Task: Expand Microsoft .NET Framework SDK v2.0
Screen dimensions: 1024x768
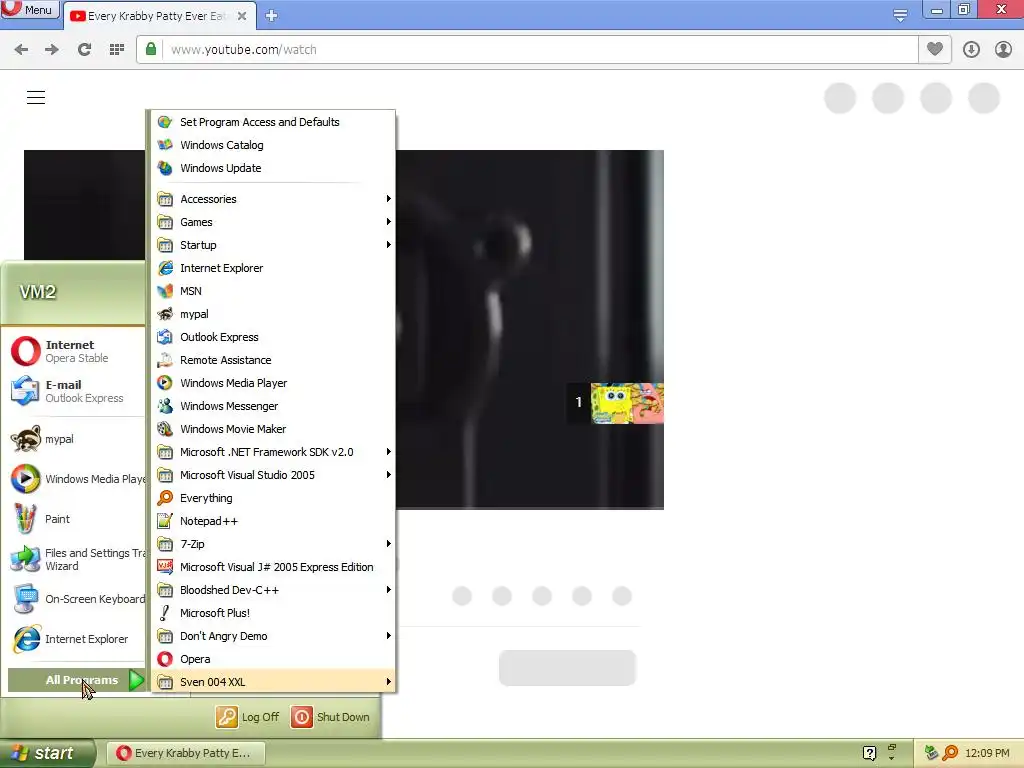Action: [x=272, y=452]
